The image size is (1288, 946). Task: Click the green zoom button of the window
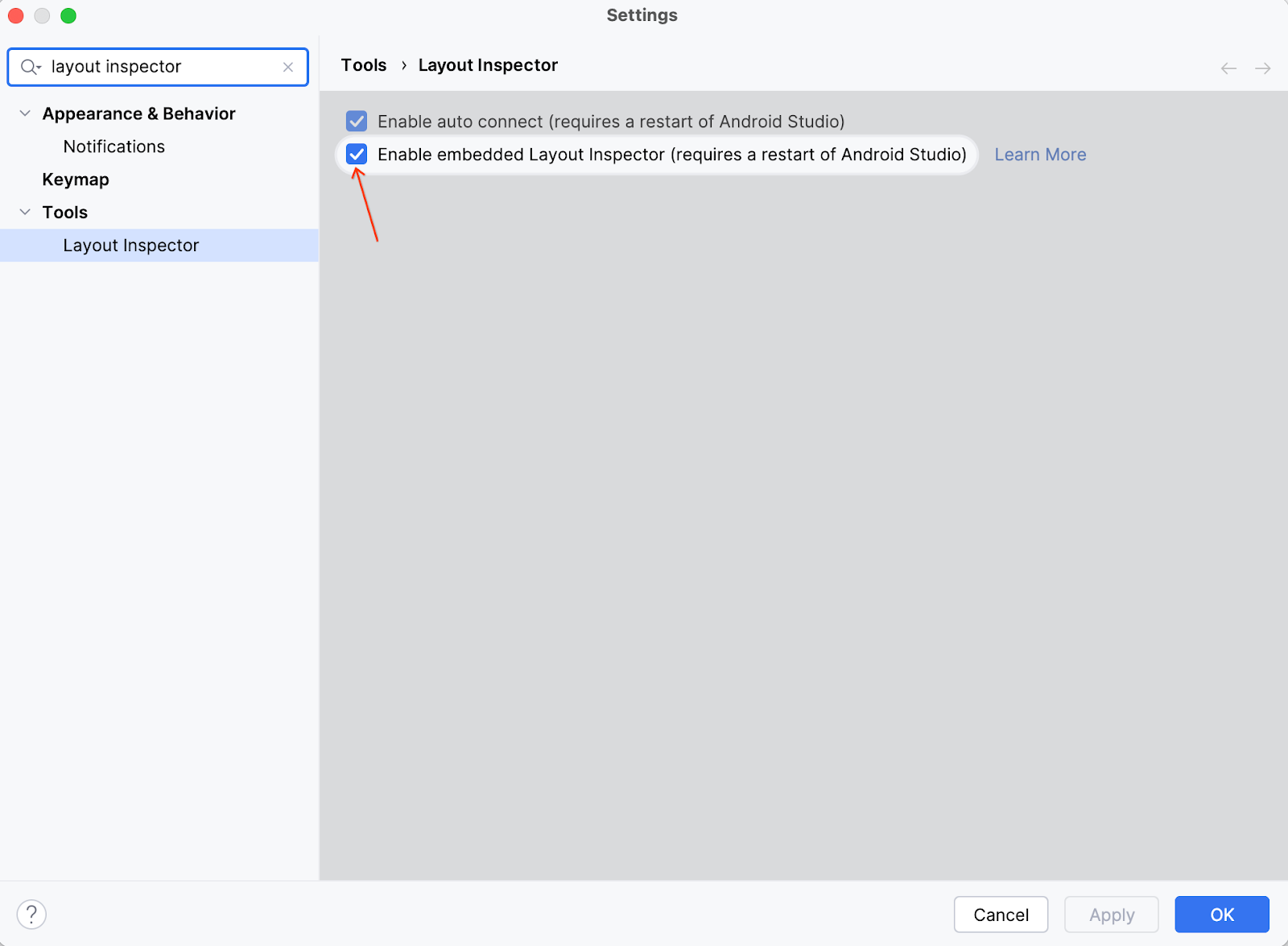click(68, 15)
